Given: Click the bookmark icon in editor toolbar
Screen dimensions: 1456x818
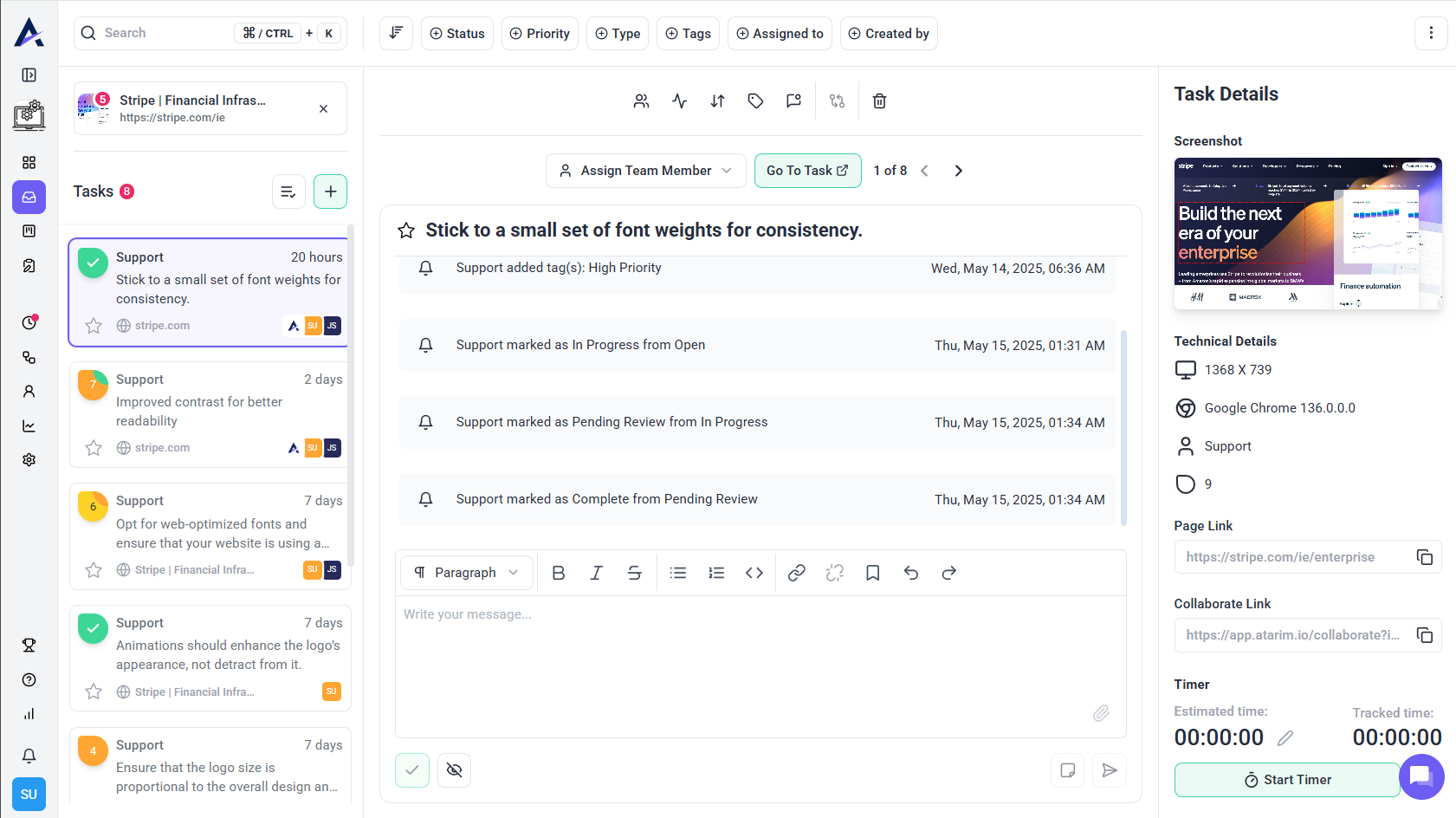Looking at the screenshot, I should coord(873,573).
